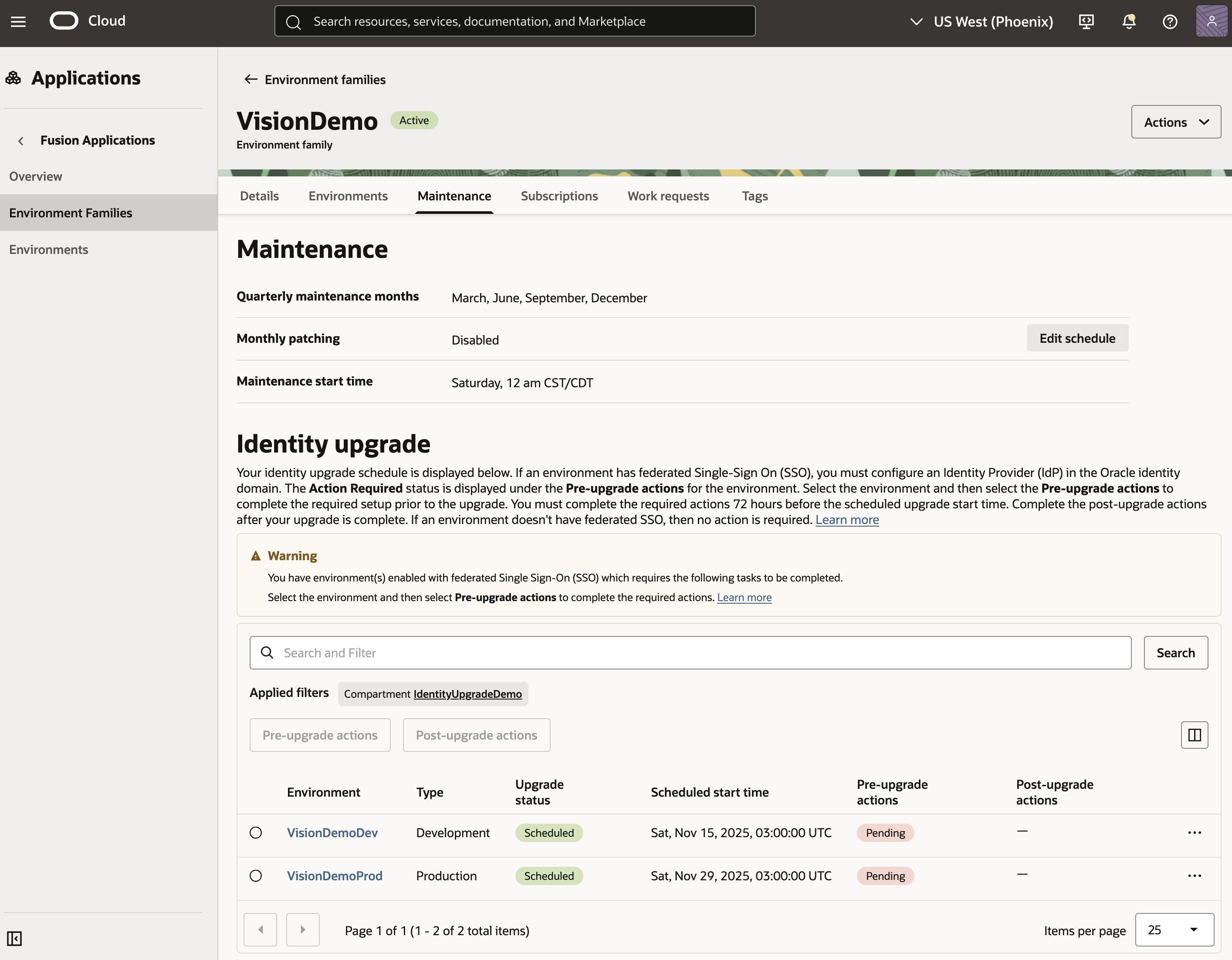Click the Edit schedule button

tap(1077, 338)
